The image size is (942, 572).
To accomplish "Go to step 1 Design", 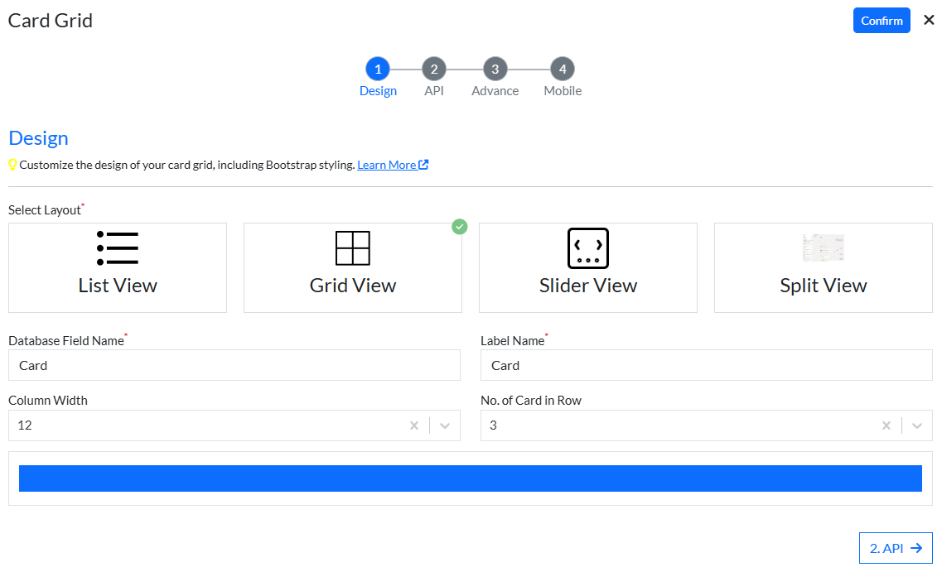I will coord(377,69).
